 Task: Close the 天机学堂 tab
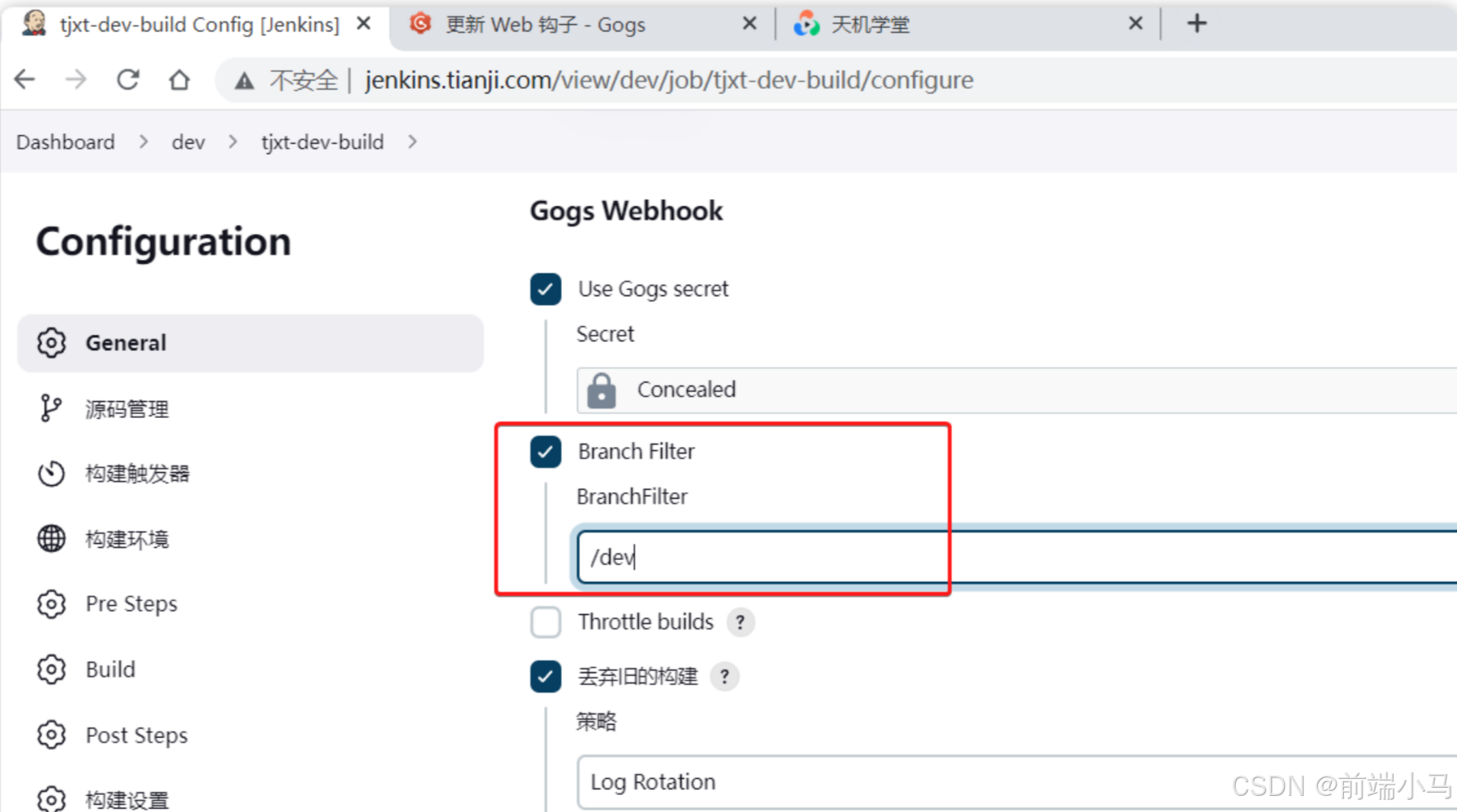pyautogui.click(x=1136, y=24)
